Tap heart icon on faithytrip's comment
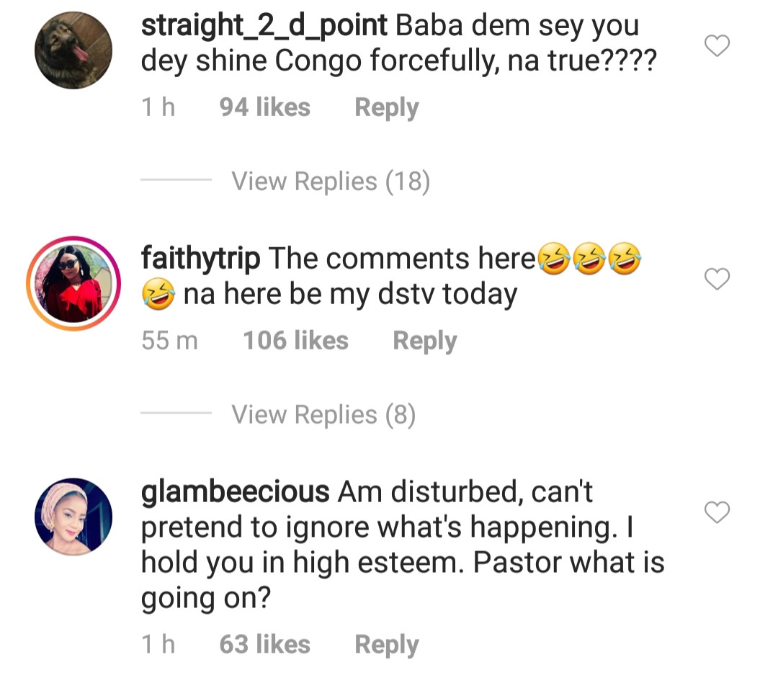This screenshot has width=777, height=682. (x=718, y=279)
